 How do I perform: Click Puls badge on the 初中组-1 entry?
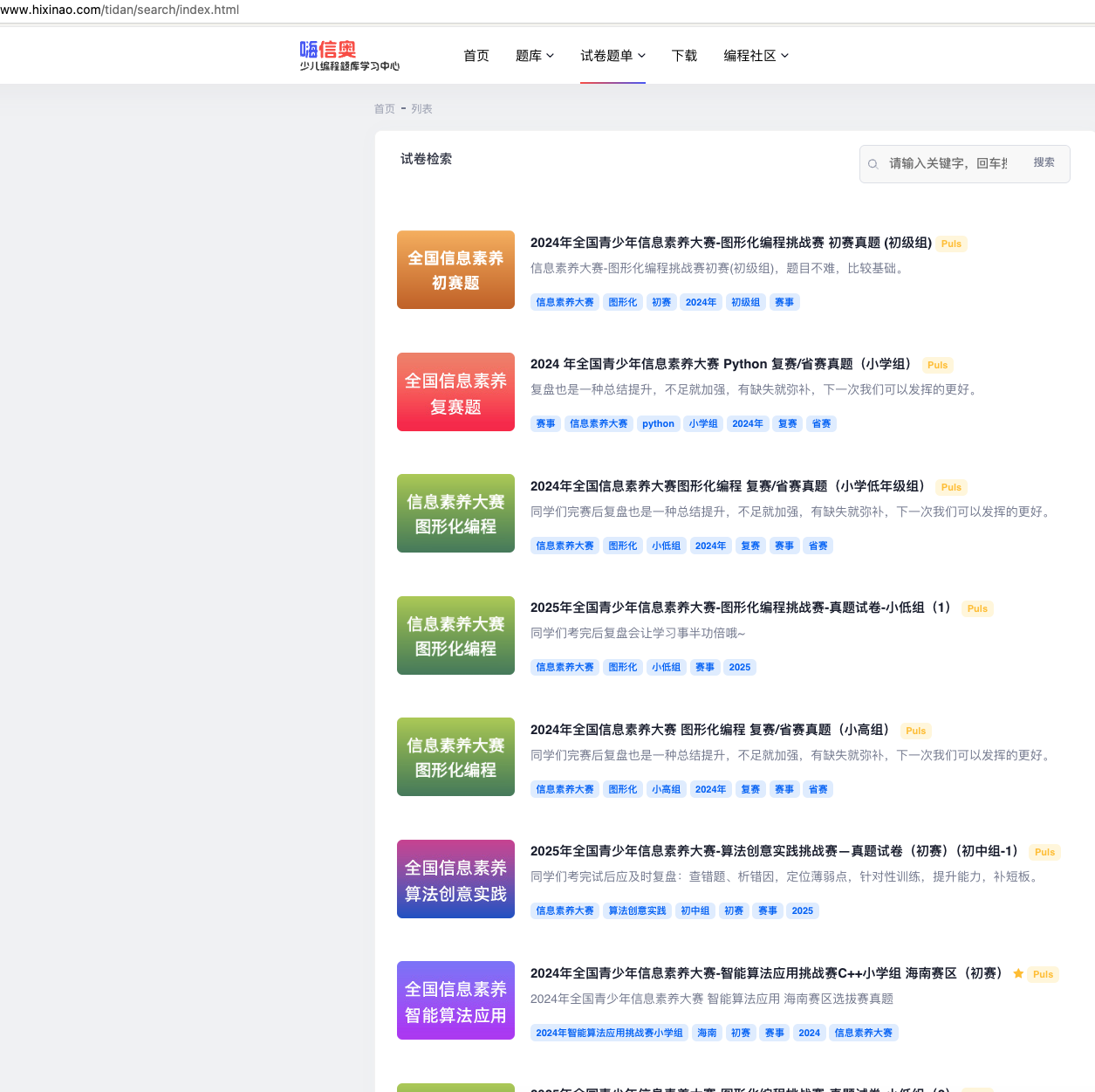click(1045, 852)
